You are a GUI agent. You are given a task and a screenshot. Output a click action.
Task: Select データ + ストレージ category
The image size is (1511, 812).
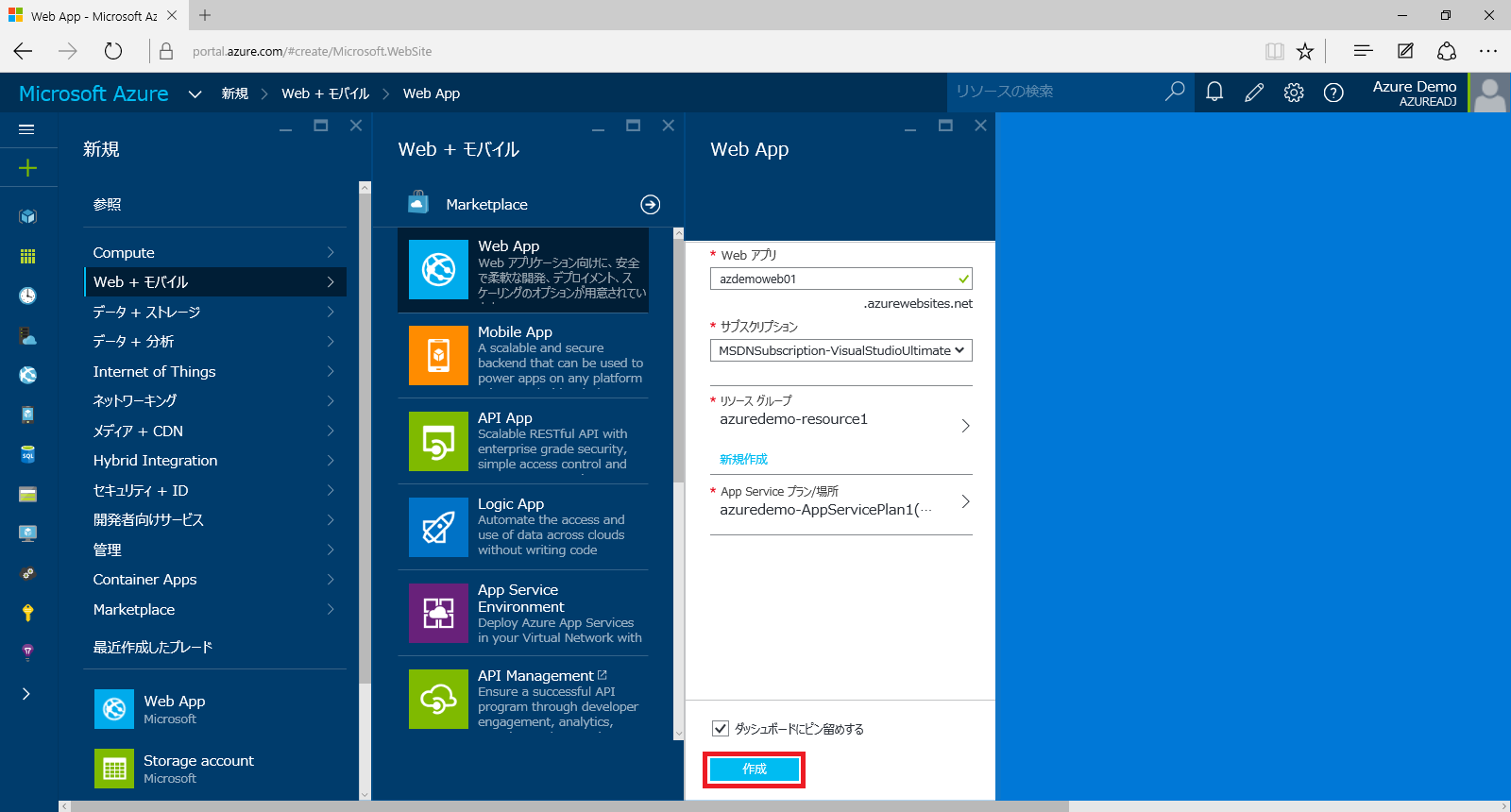215,312
